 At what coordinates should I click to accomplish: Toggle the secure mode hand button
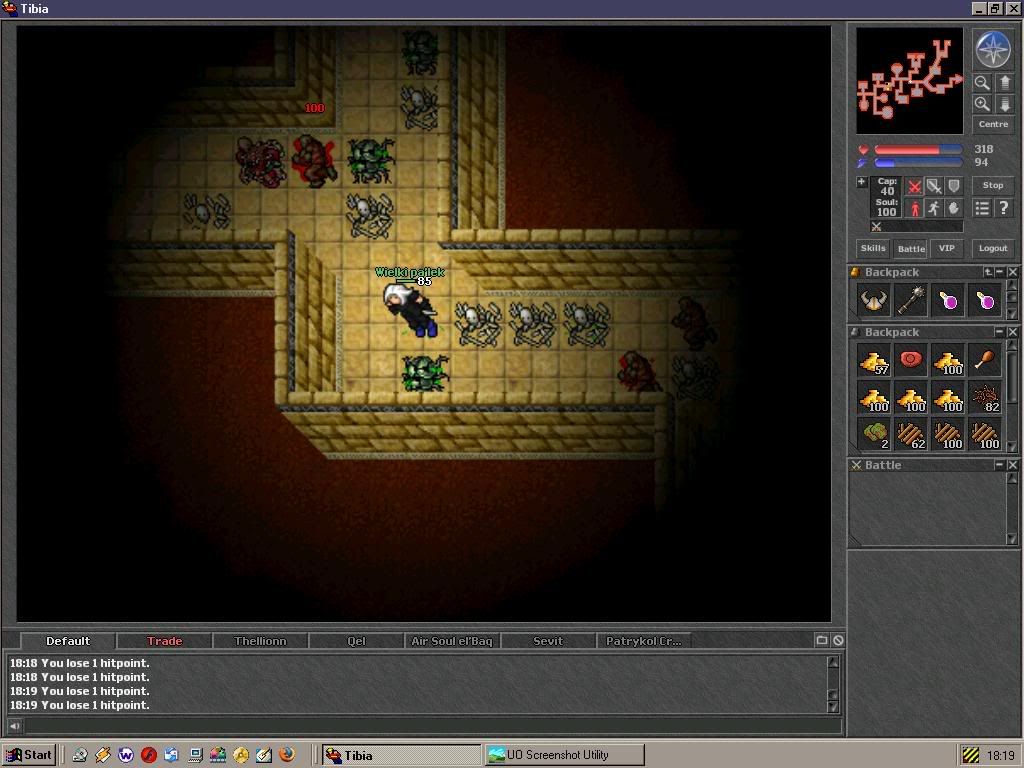(953, 208)
